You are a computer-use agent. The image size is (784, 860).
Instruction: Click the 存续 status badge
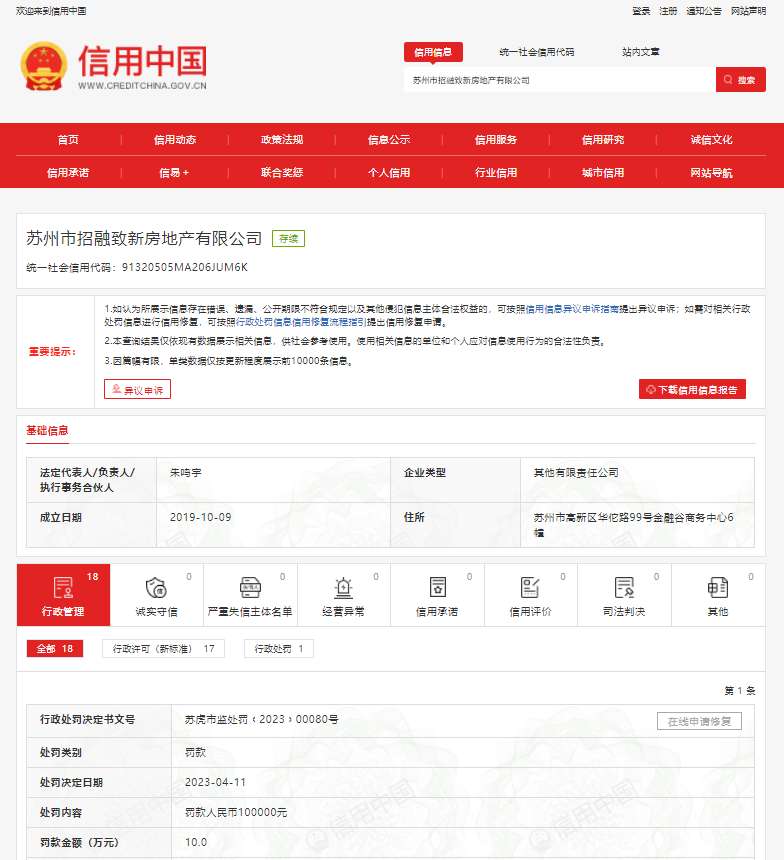pos(289,239)
